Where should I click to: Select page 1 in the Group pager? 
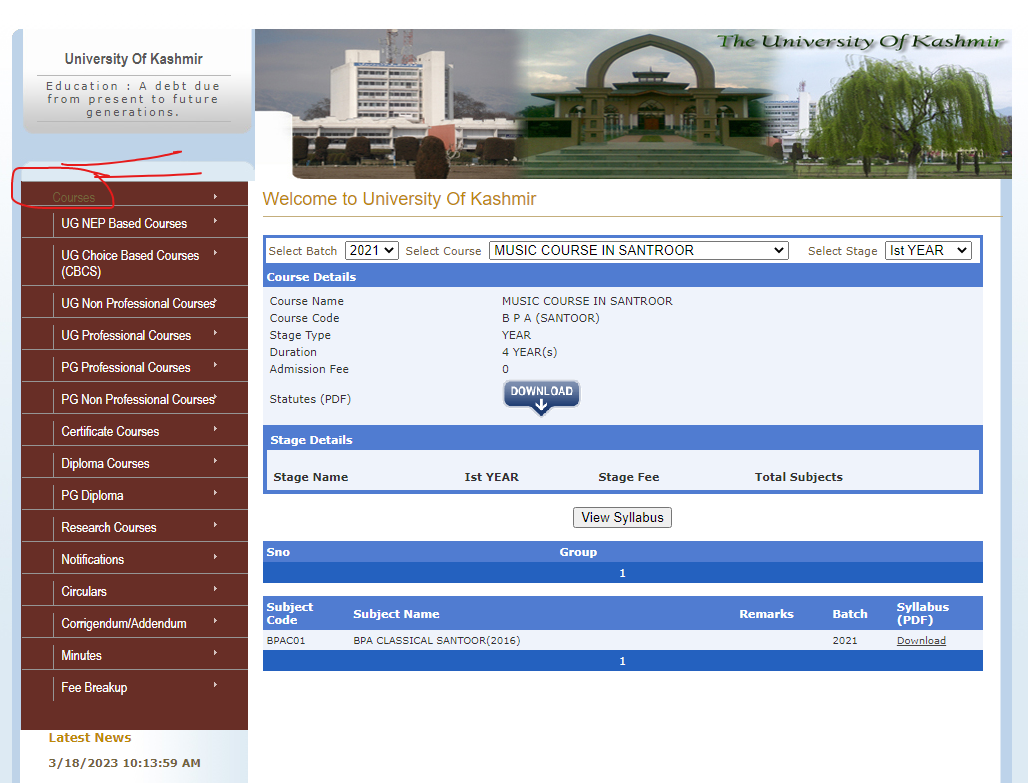click(x=622, y=573)
